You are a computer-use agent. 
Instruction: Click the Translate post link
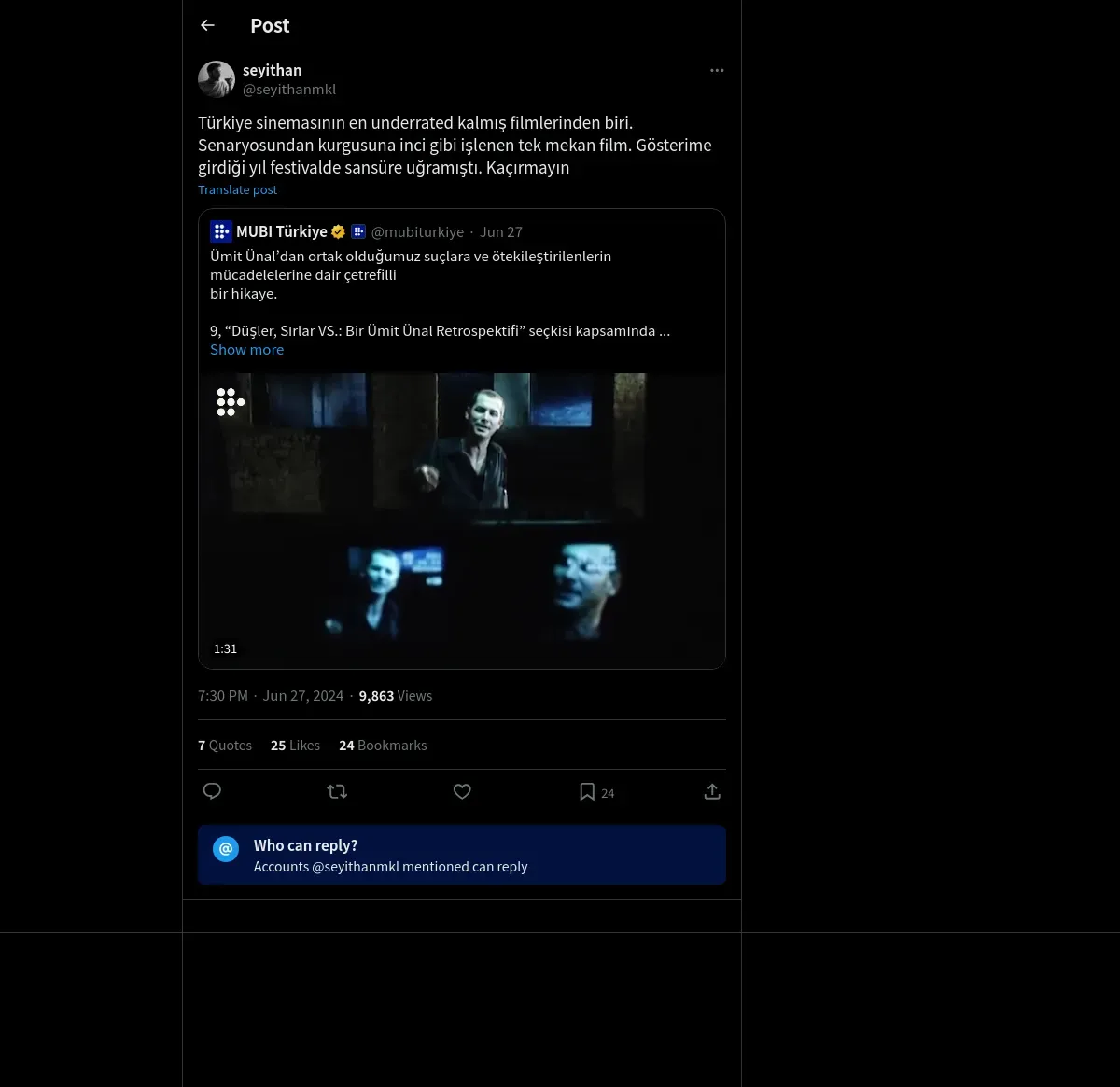click(x=237, y=189)
